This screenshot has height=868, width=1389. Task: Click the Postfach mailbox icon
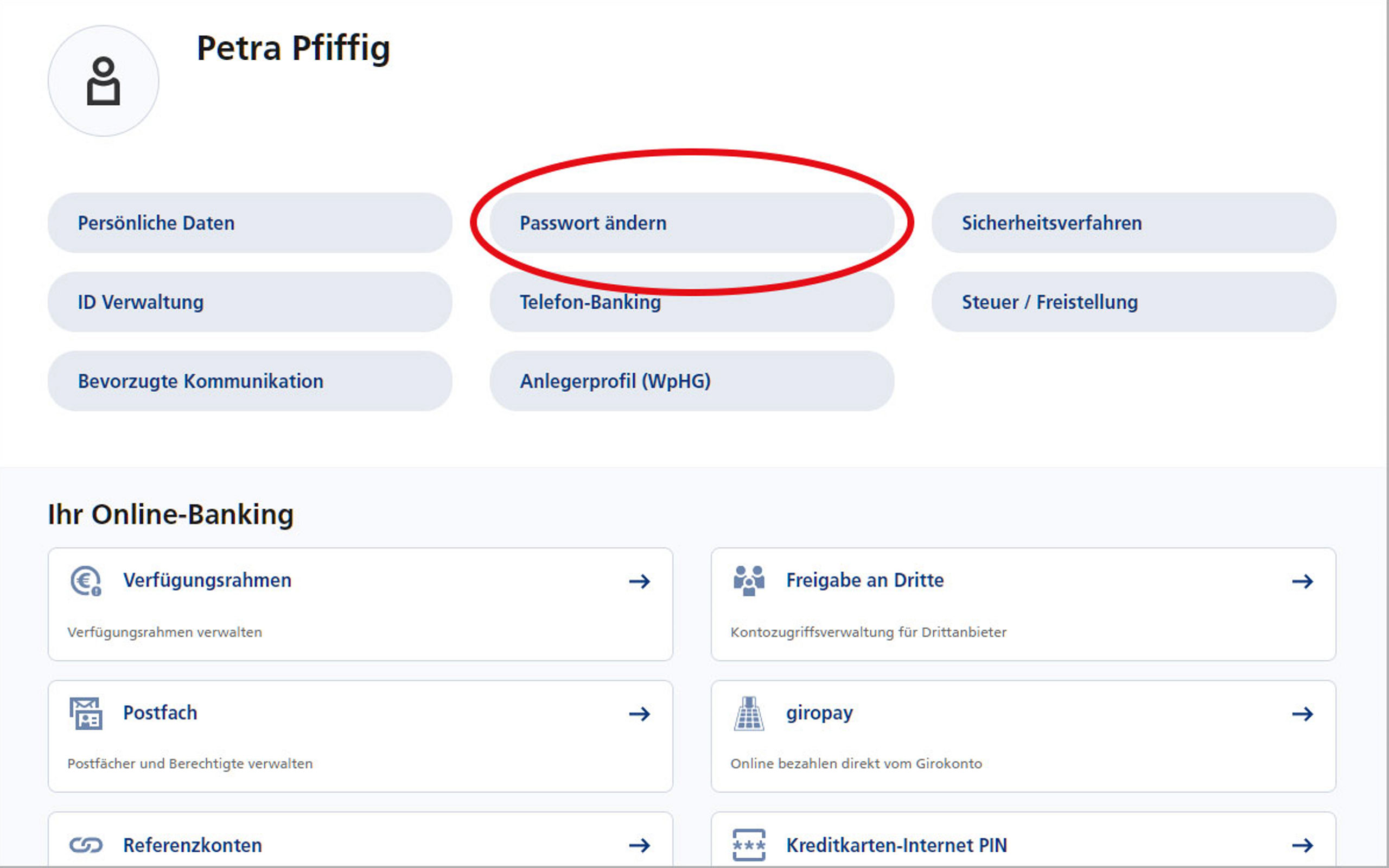[x=86, y=713]
